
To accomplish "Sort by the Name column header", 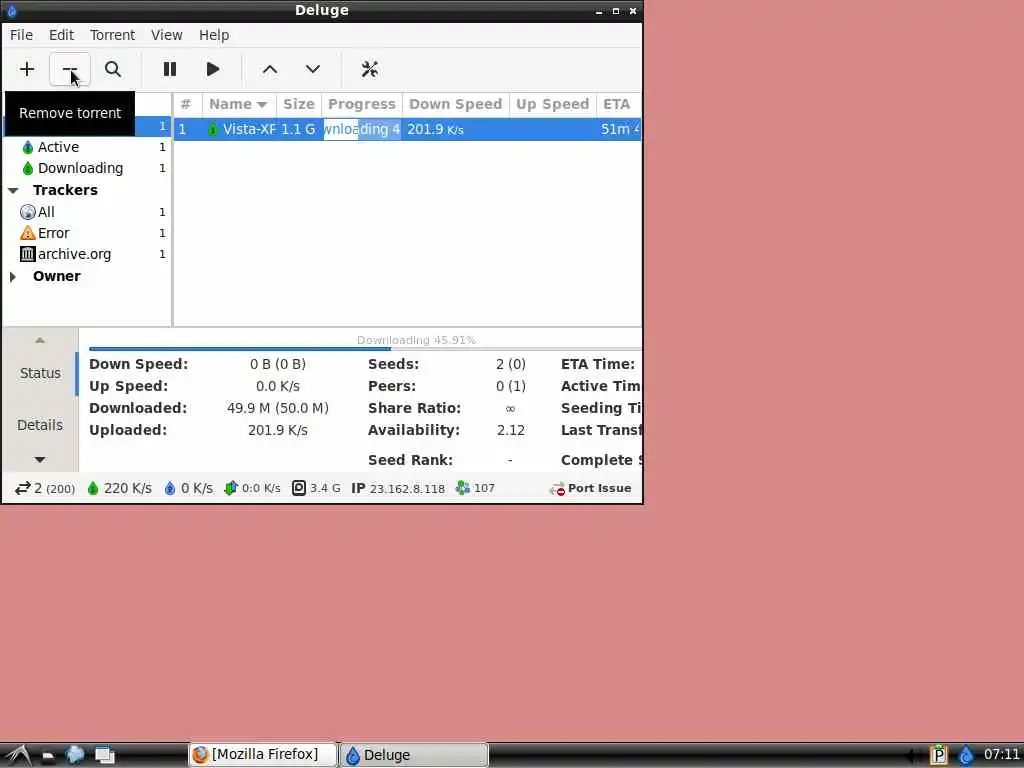I will (x=239, y=104).
